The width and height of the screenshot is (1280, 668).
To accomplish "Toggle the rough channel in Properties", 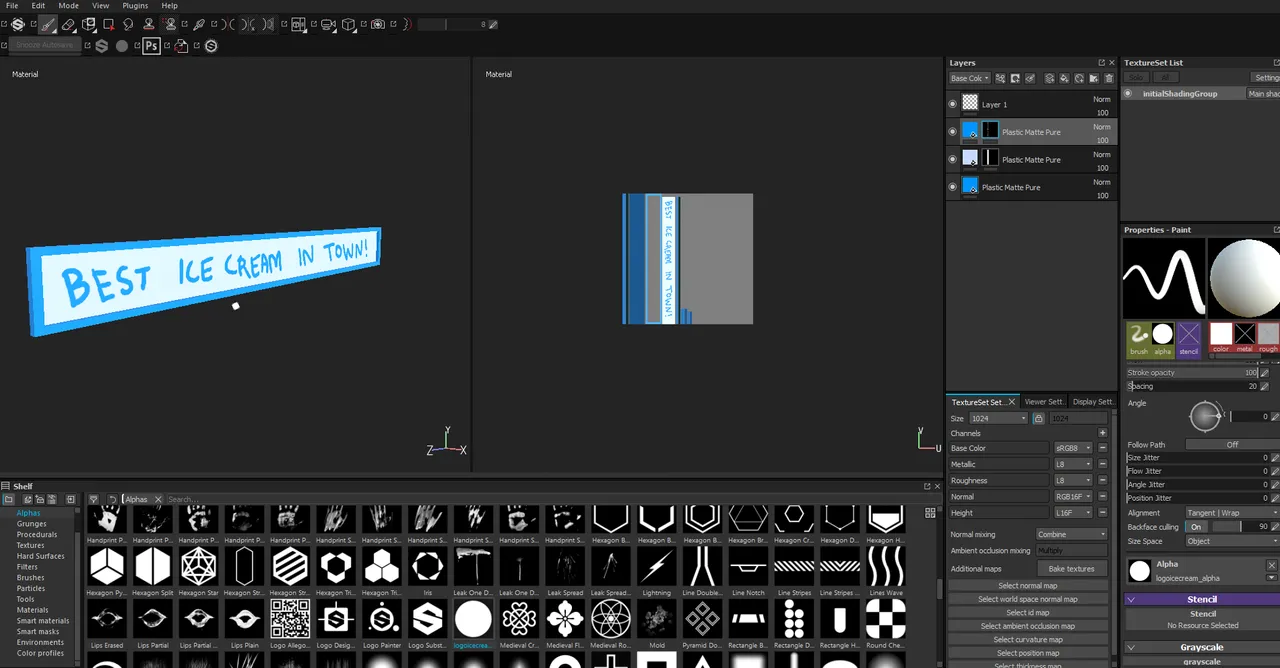I will point(1268,338).
